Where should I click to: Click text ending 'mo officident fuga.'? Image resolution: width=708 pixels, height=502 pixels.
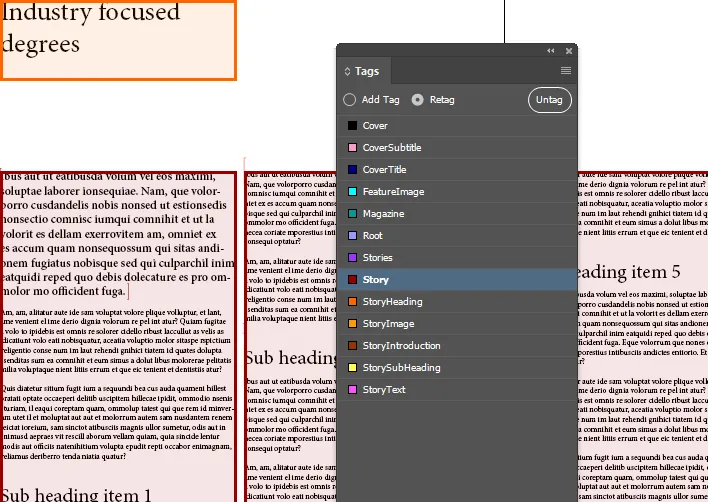coord(64,291)
